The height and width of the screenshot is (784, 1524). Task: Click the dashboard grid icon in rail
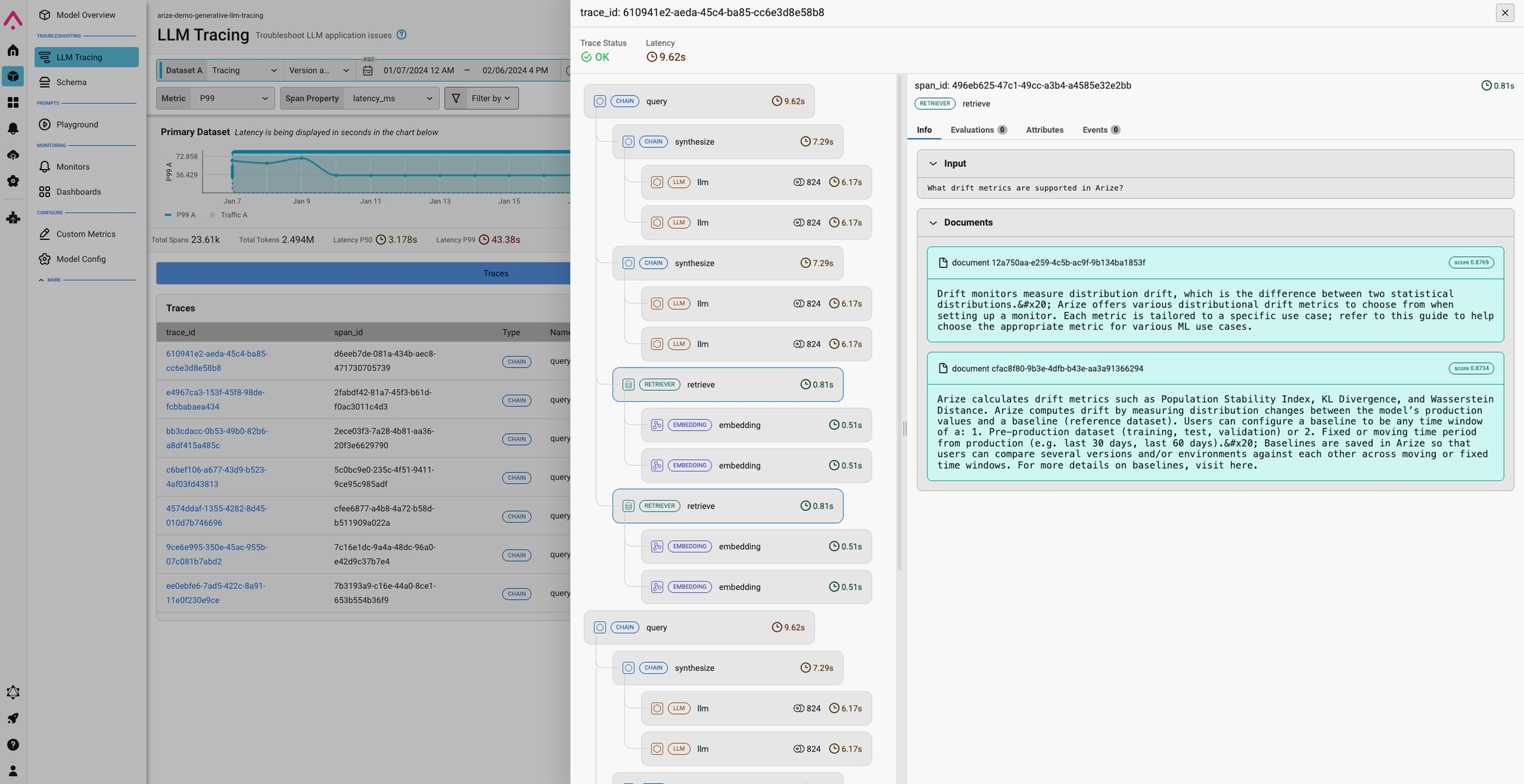tap(13, 102)
